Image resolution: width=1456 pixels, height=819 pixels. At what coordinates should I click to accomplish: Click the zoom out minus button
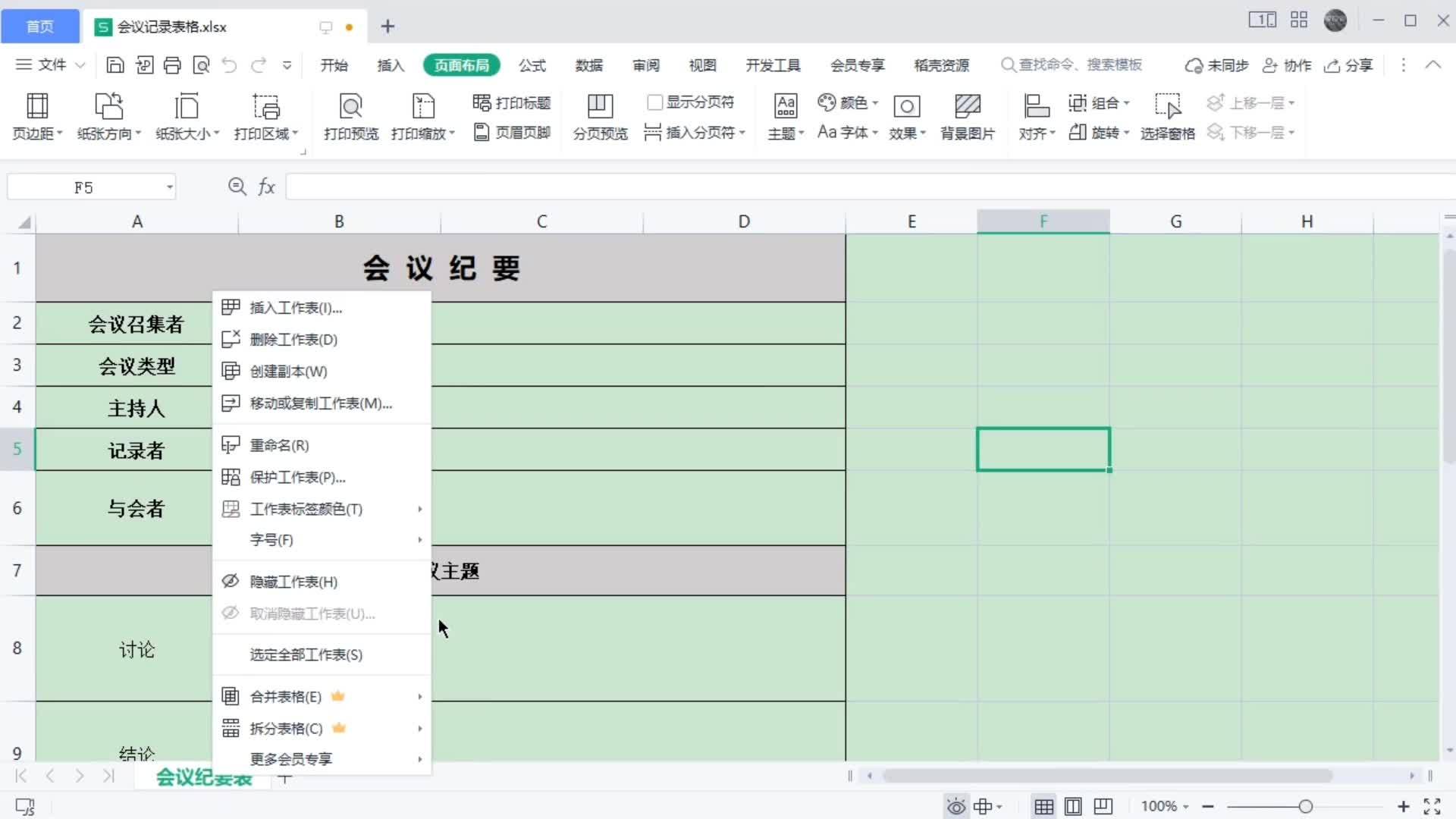coord(1208,806)
